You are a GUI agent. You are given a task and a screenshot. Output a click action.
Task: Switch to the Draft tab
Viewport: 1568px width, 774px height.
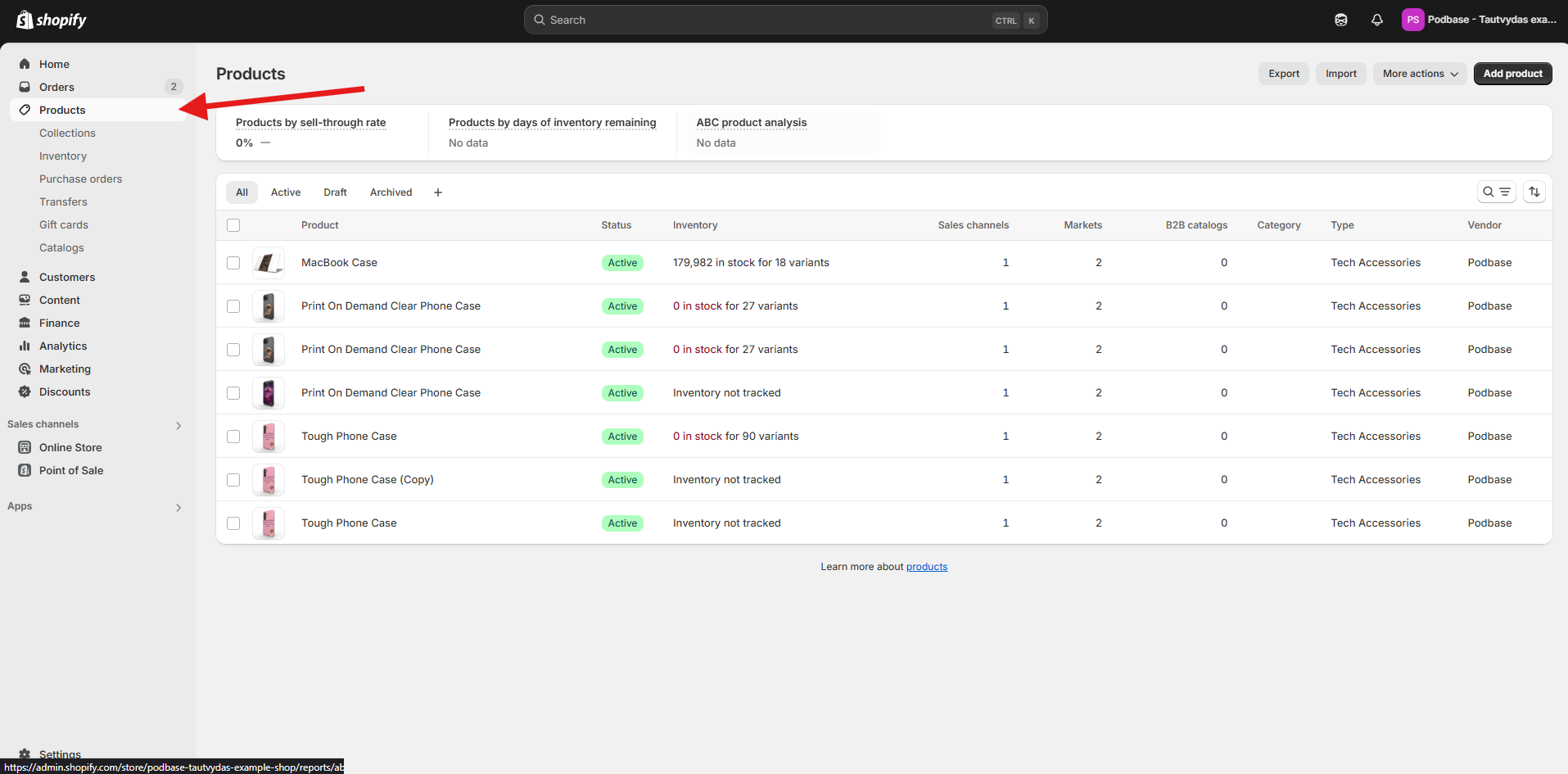click(x=335, y=192)
